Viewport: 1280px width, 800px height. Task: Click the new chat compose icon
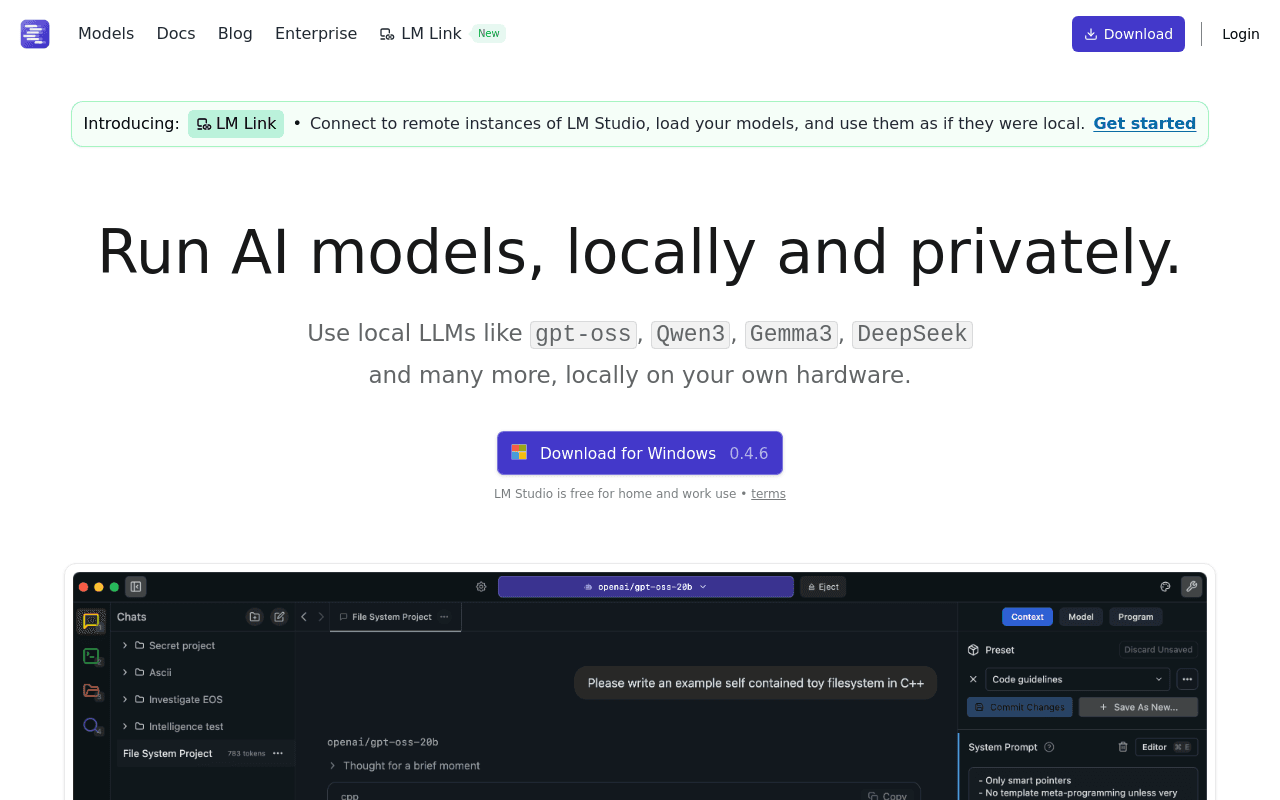(279, 617)
